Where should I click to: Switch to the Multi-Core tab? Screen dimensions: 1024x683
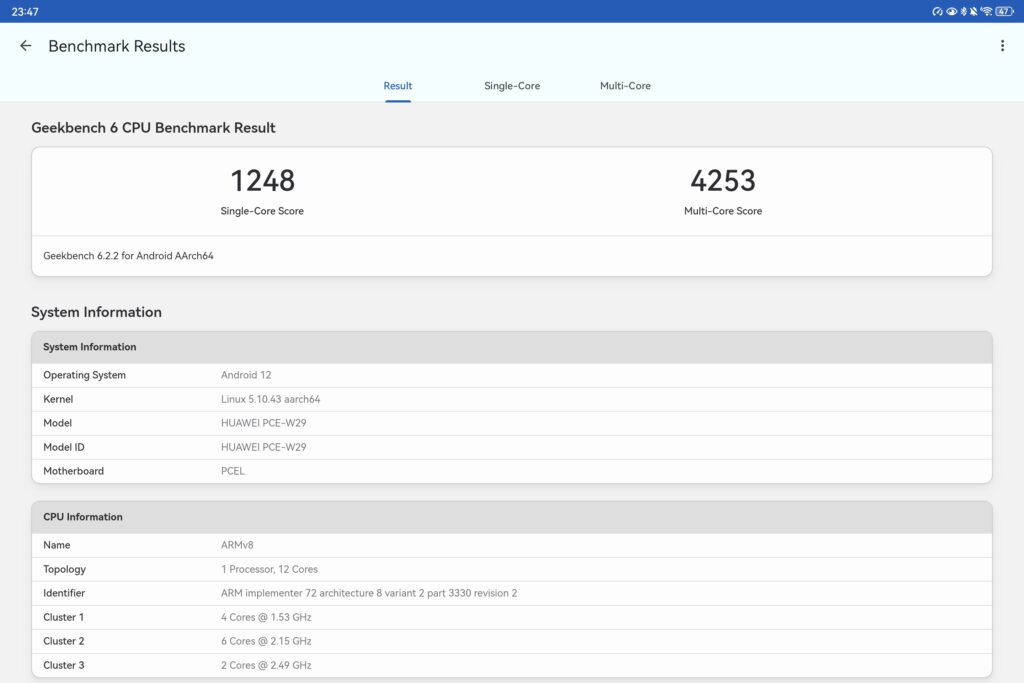[625, 86]
